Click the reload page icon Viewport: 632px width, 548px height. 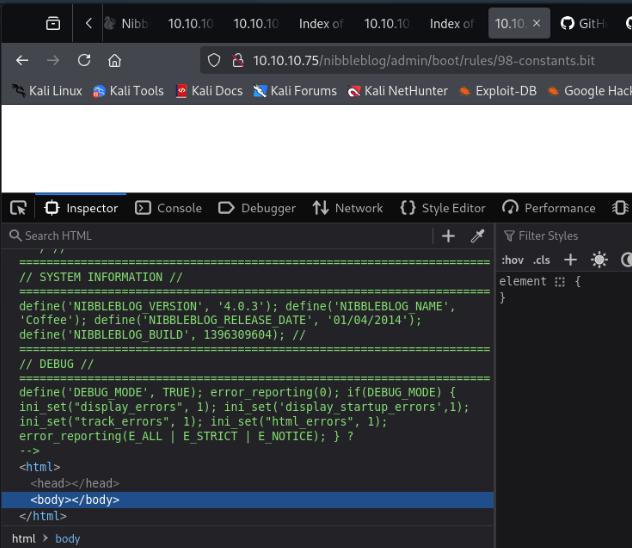tap(84, 61)
